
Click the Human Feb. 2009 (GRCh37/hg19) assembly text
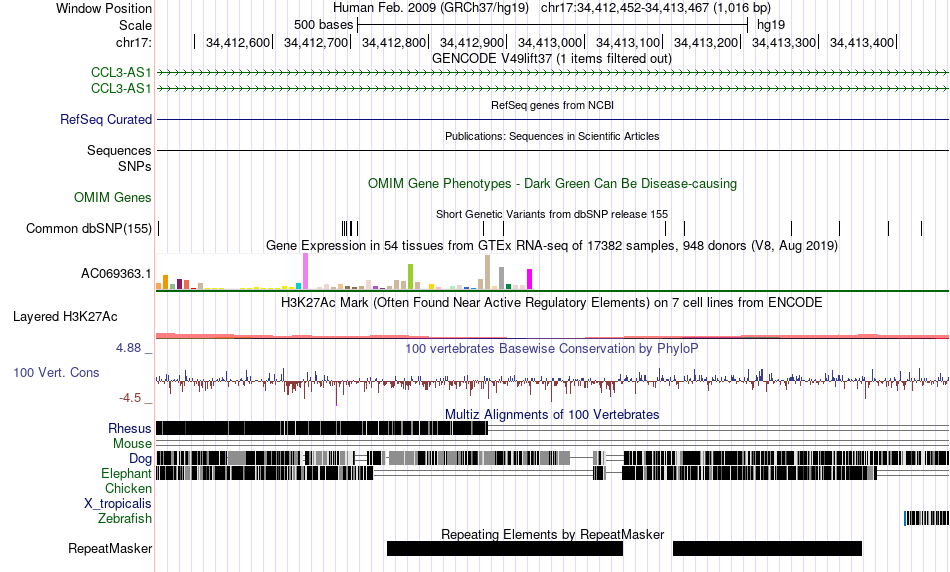point(430,8)
